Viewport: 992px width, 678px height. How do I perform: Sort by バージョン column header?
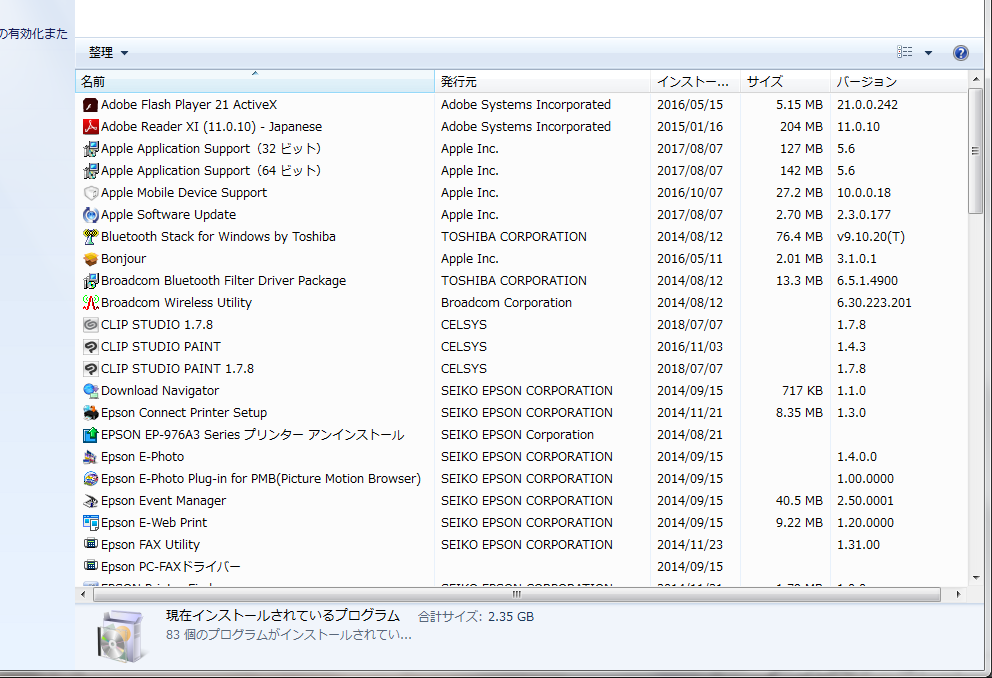tap(896, 82)
